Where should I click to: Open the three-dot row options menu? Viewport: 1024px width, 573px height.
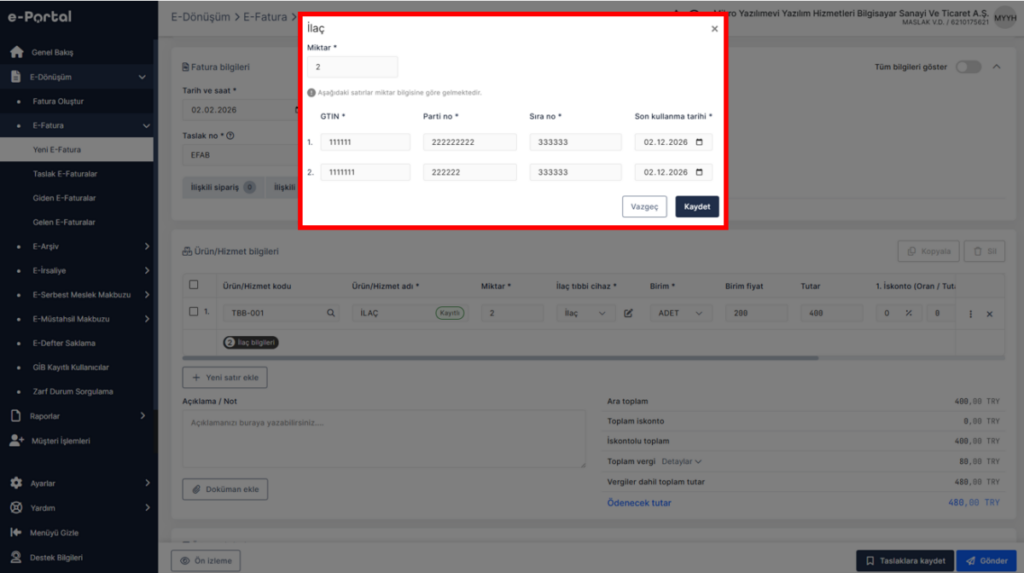point(970,314)
